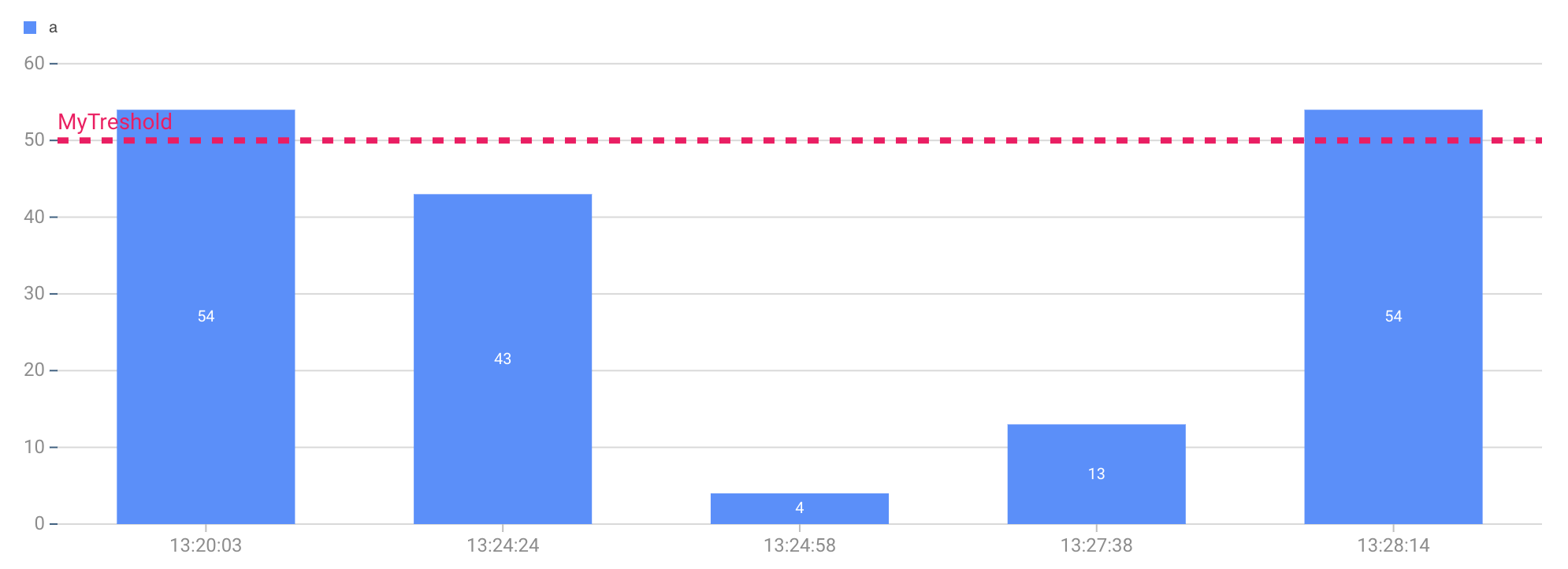The image size is (1568, 569).
Task: Click the 13:24:24 x-axis label
Action: coord(503,545)
